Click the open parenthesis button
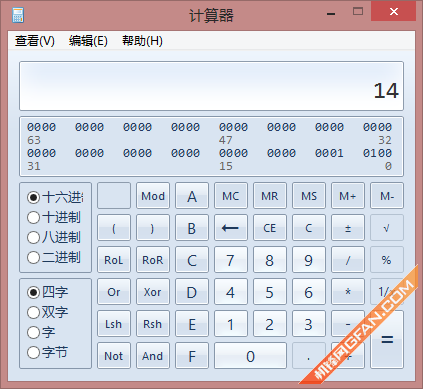 (114, 228)
